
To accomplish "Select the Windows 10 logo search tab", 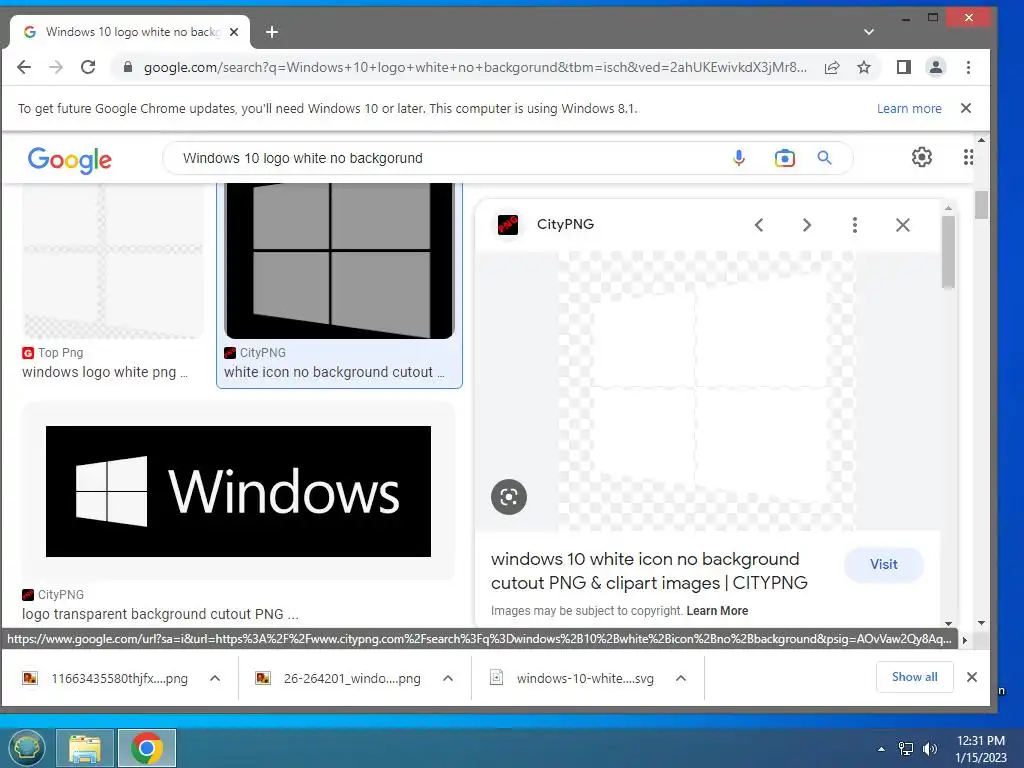I will (131, 32).
